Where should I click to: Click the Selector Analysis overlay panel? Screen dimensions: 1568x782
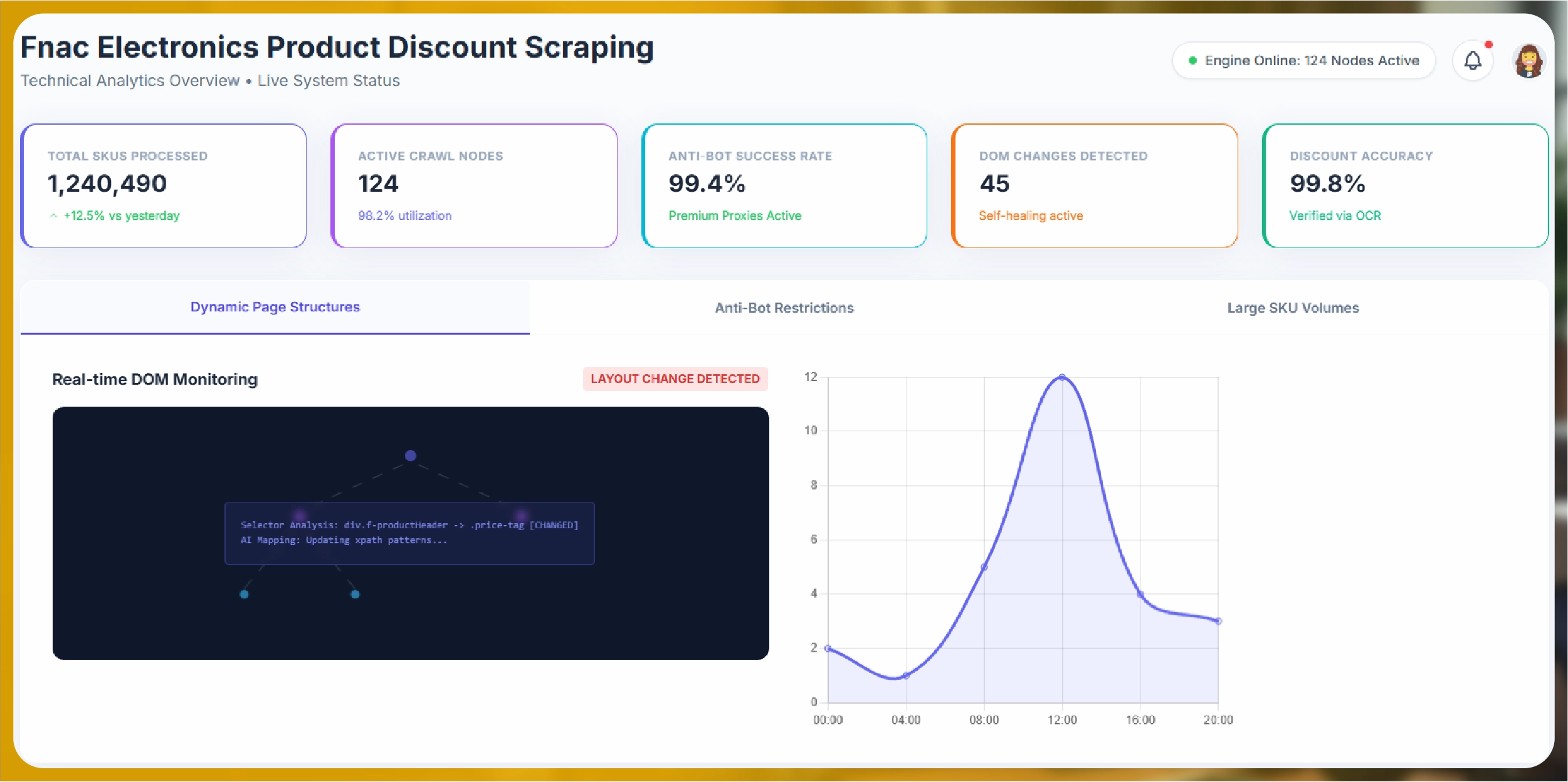pyautogui.click(x=410, y=533)
